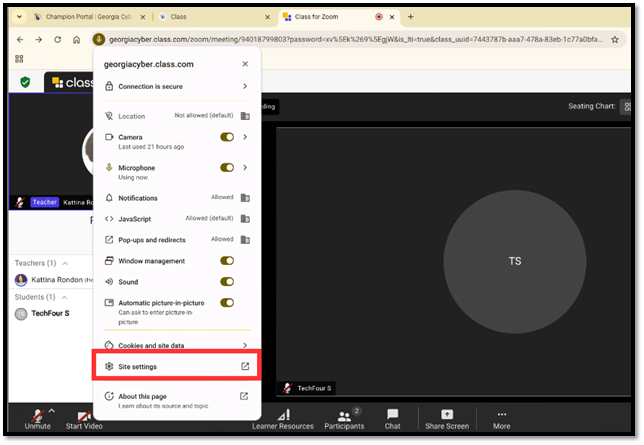Click the Site settings external-link icon
The image size is (644, 445).
point(245,366)
